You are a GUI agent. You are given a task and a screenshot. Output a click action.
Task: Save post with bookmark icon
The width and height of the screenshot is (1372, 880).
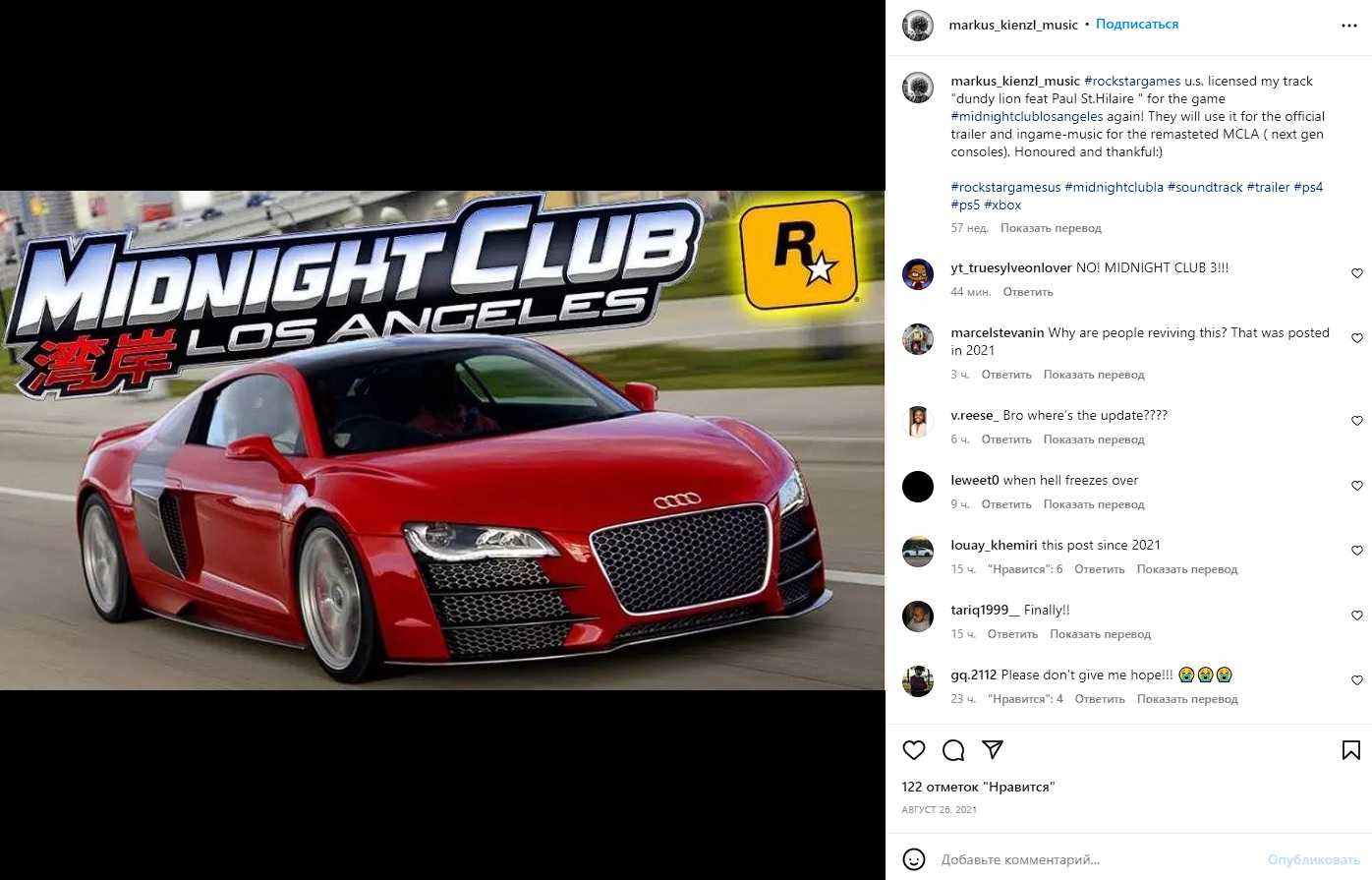click(x=1351, y=750)
